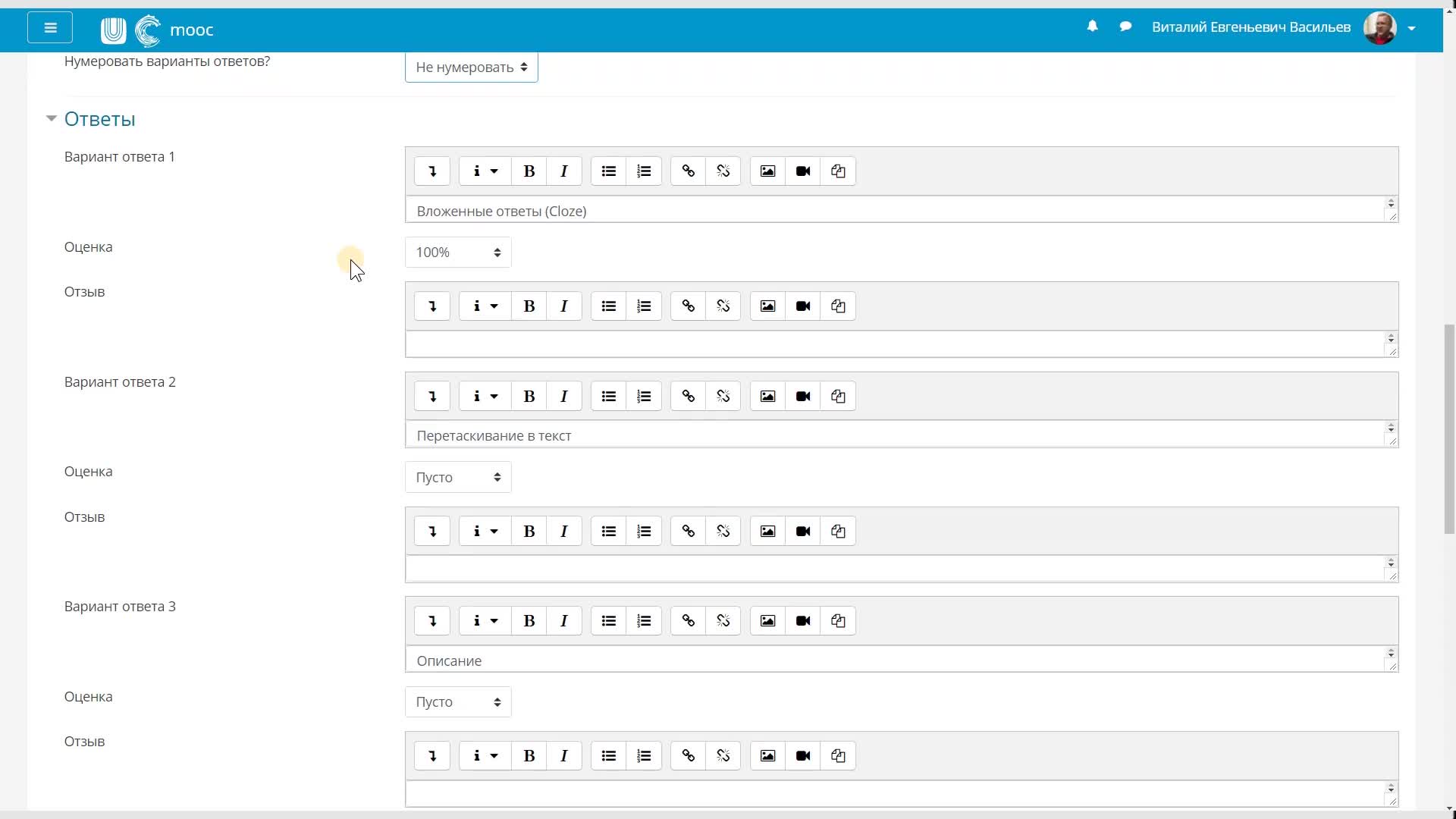1456x819 pixels.
Task: Open Оценка dropdown for Вариант ответа 3
Action: 458,702
